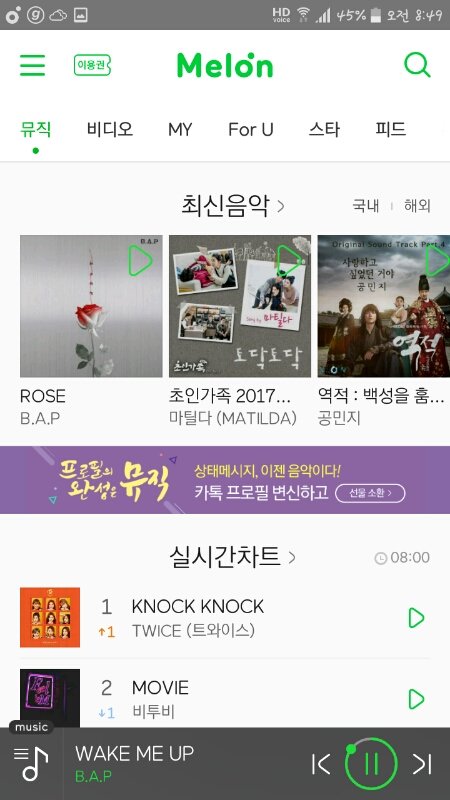Expand the 최신음악 section
The image size is (450, 800).
[x=233, y=206]
